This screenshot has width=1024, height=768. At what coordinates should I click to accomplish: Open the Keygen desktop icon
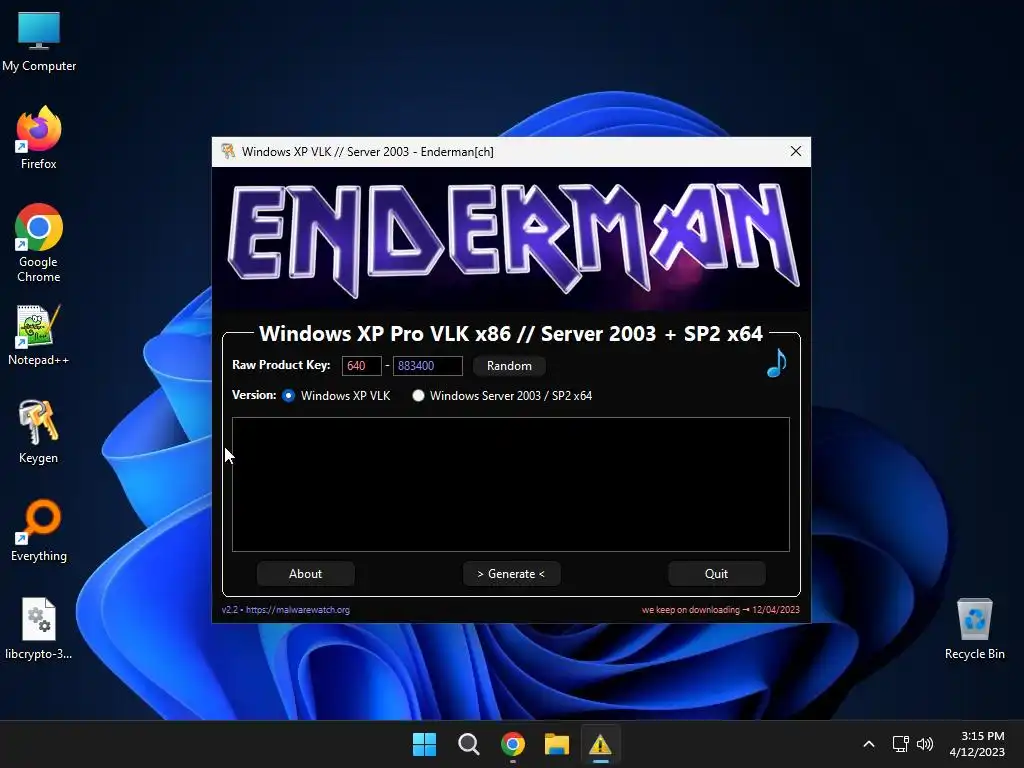coord(39,432)
